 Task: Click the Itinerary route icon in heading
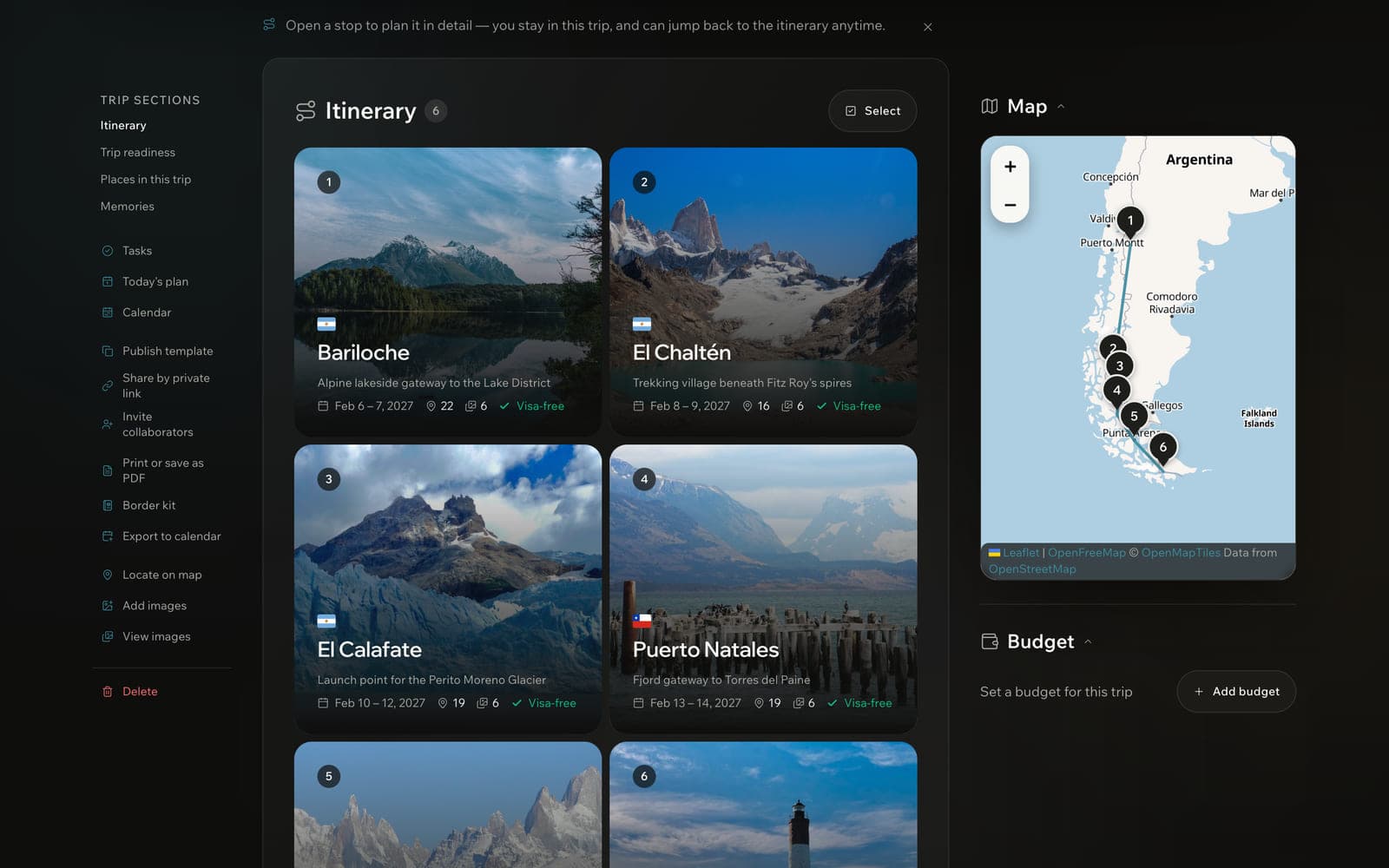click(306, 111)
